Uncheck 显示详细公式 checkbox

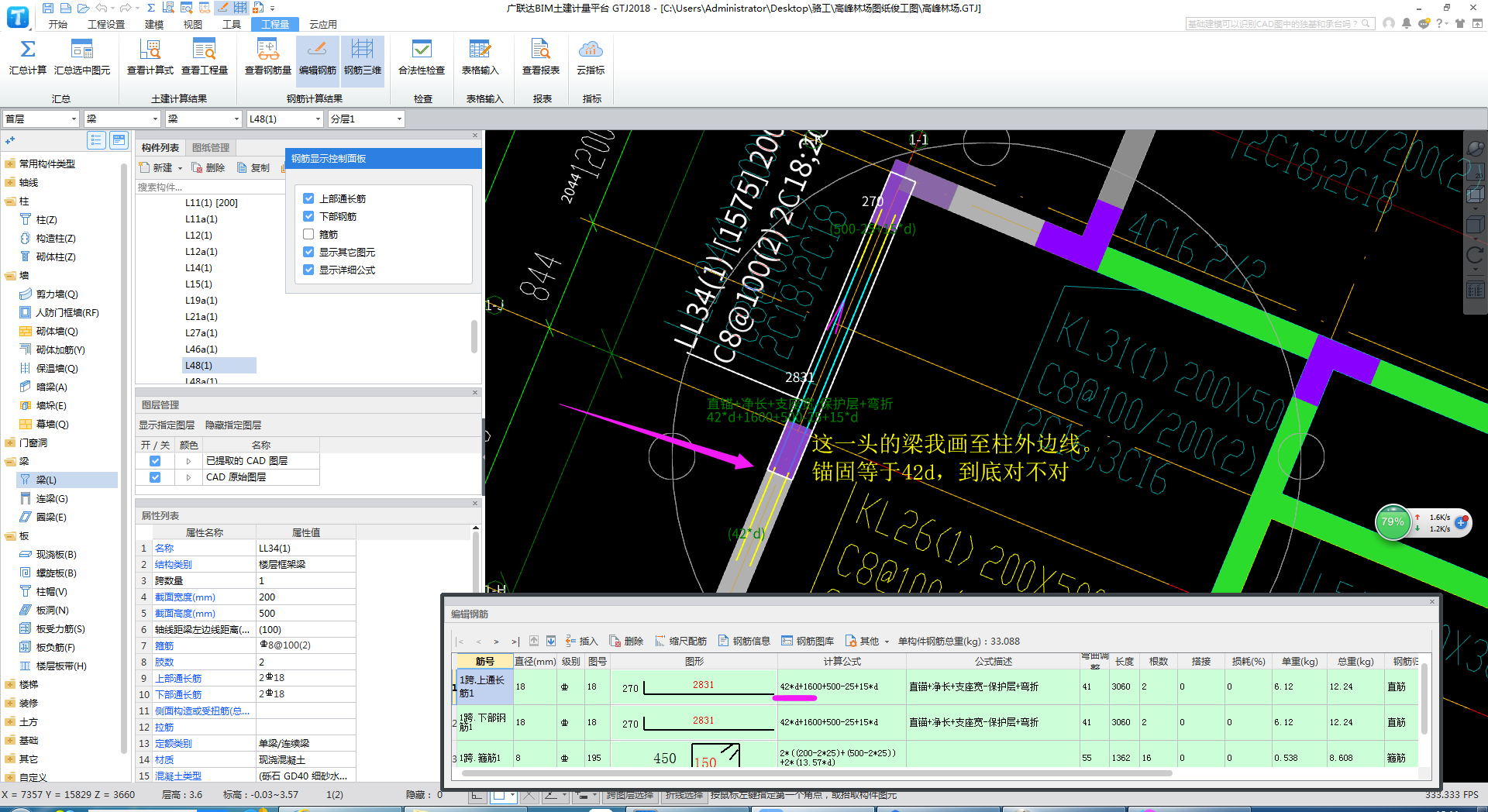point(308,270)
